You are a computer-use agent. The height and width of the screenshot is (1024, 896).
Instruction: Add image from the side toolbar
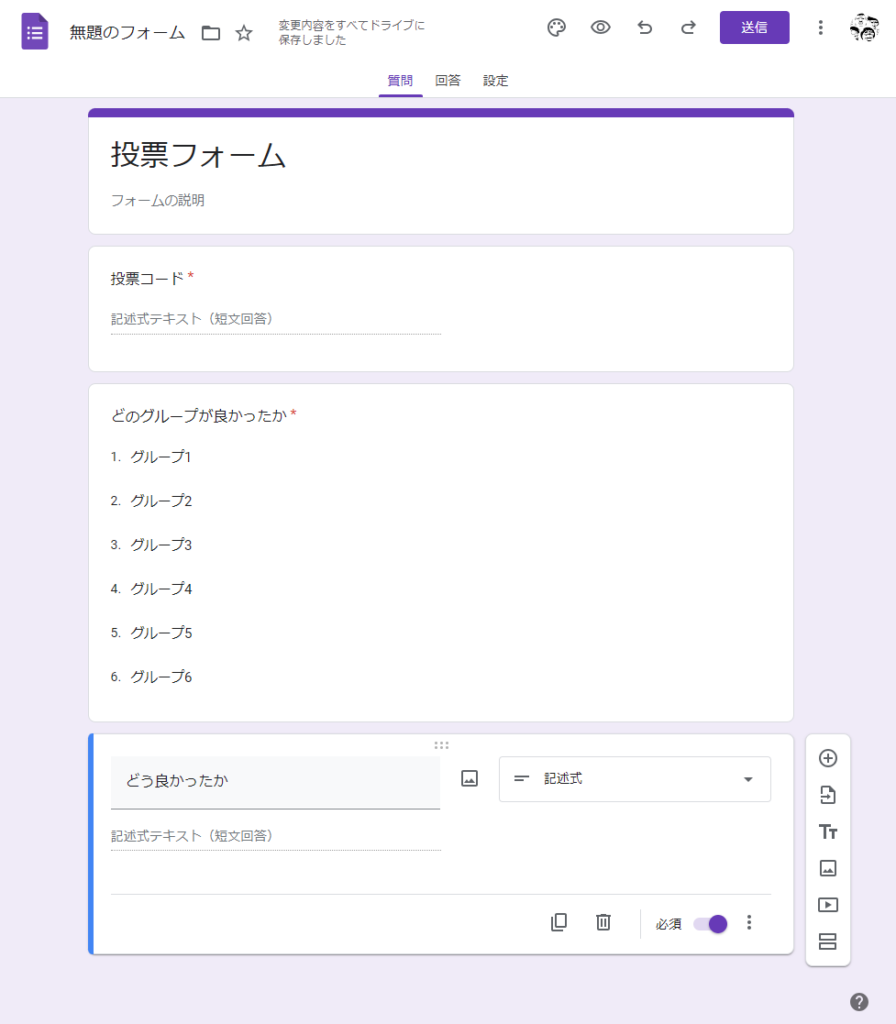pos(827,868)
